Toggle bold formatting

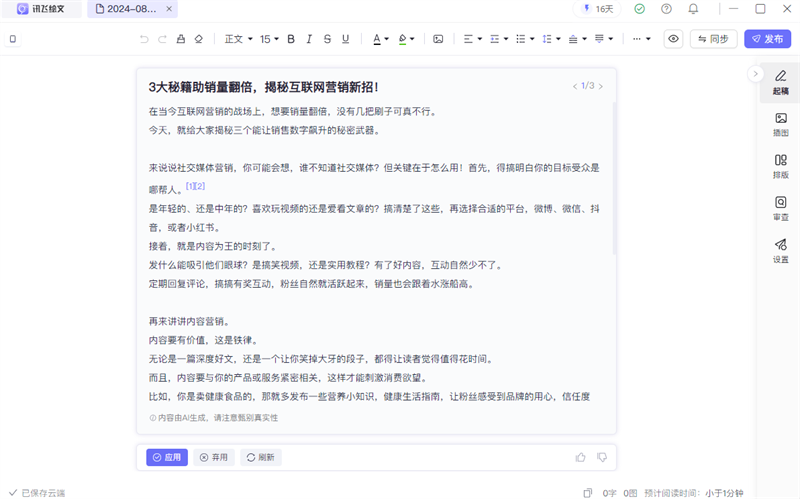[x=292, y=40]
